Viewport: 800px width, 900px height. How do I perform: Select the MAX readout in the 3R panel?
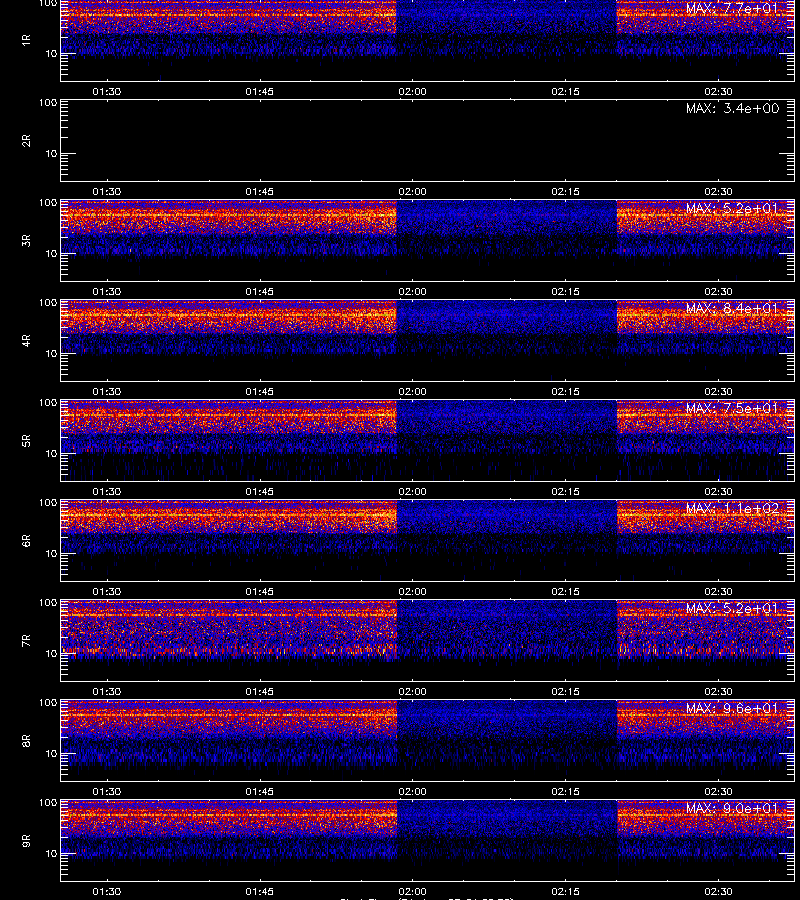(732, 208)
